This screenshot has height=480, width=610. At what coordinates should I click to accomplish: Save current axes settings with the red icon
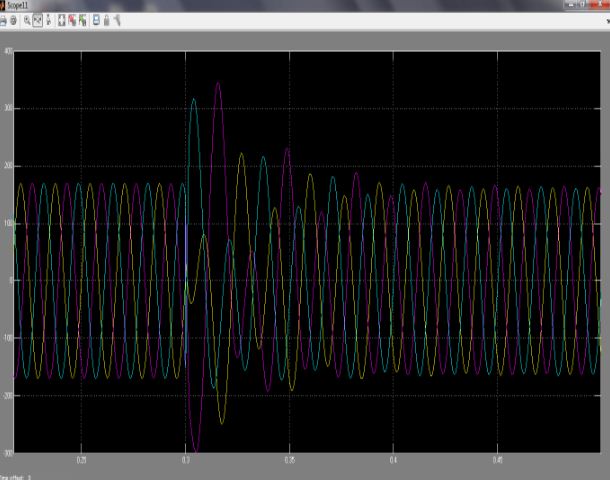click(72, 21)
